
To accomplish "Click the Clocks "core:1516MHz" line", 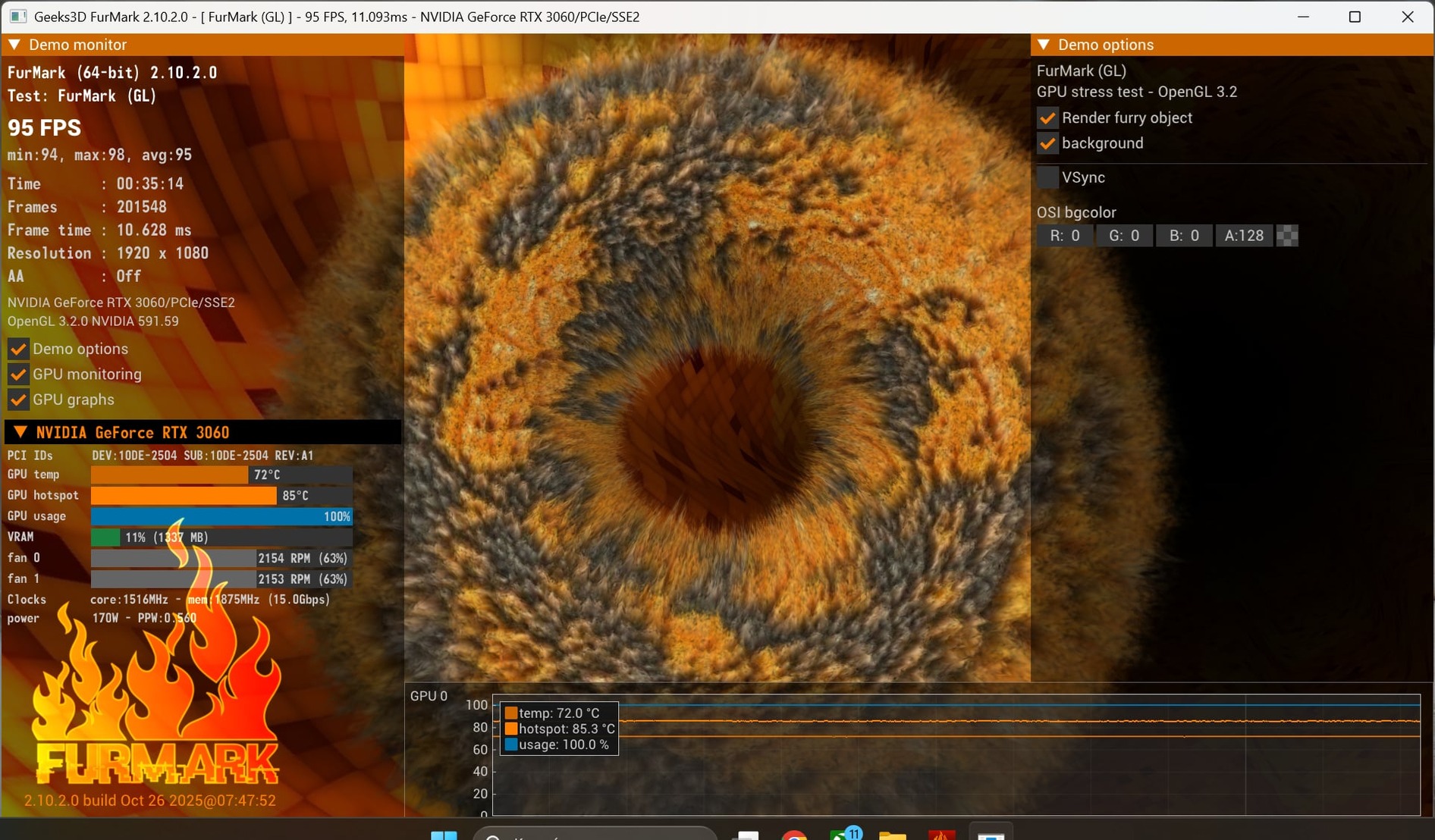I will (x=210, y=600).
